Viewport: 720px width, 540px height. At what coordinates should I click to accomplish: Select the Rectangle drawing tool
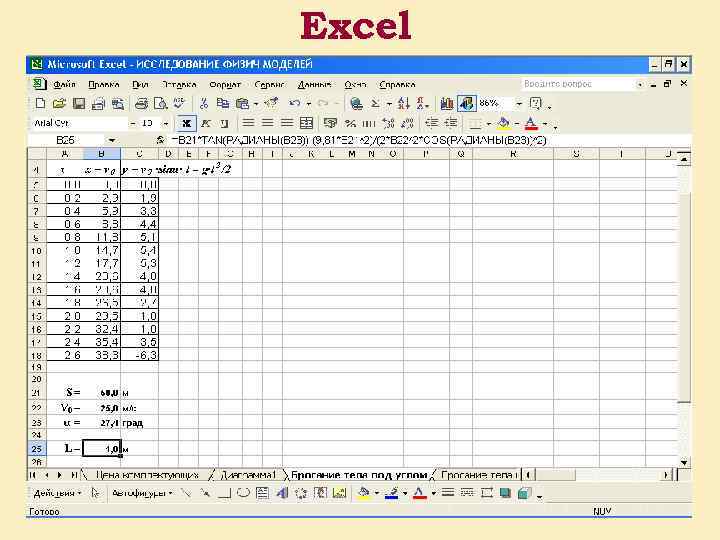[224, 493]
